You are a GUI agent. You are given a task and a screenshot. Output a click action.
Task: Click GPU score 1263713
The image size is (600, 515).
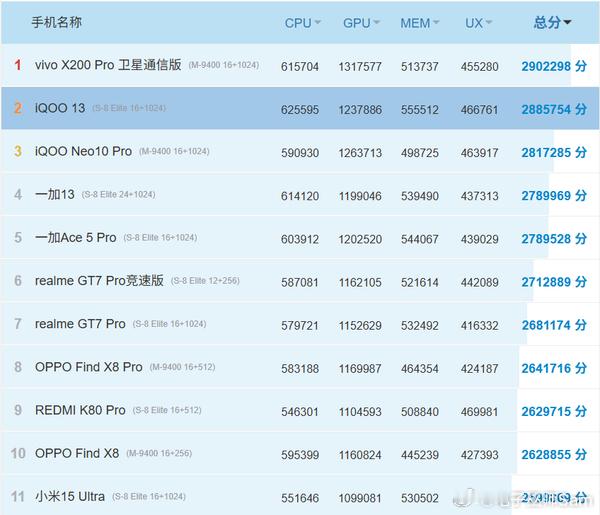(360, 153)
